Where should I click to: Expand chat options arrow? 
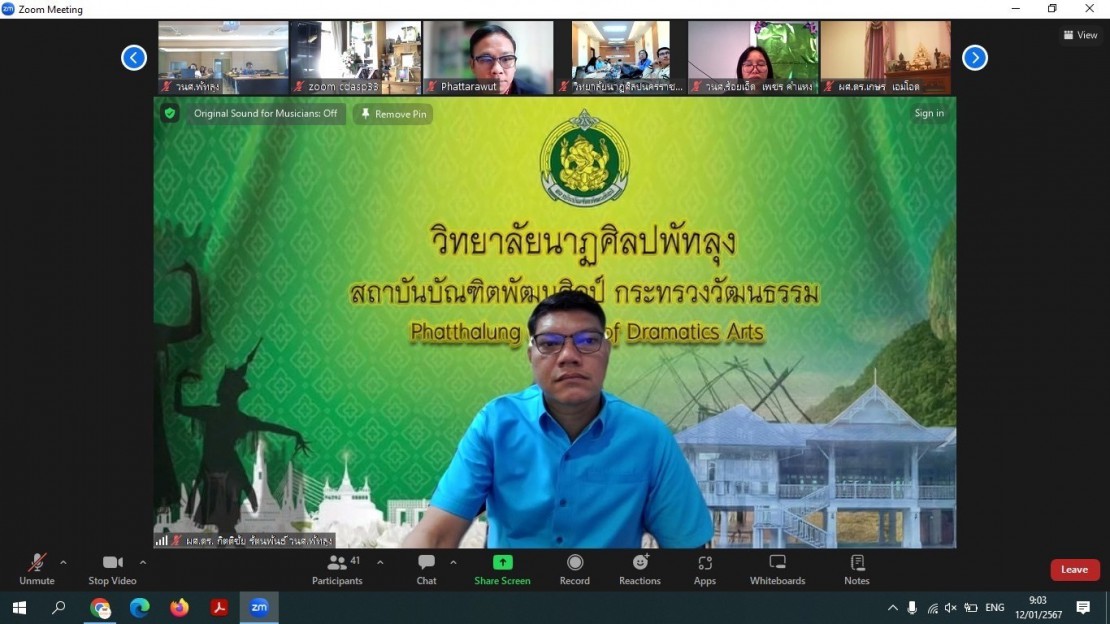pyautogui.click(x=453, y=563)
